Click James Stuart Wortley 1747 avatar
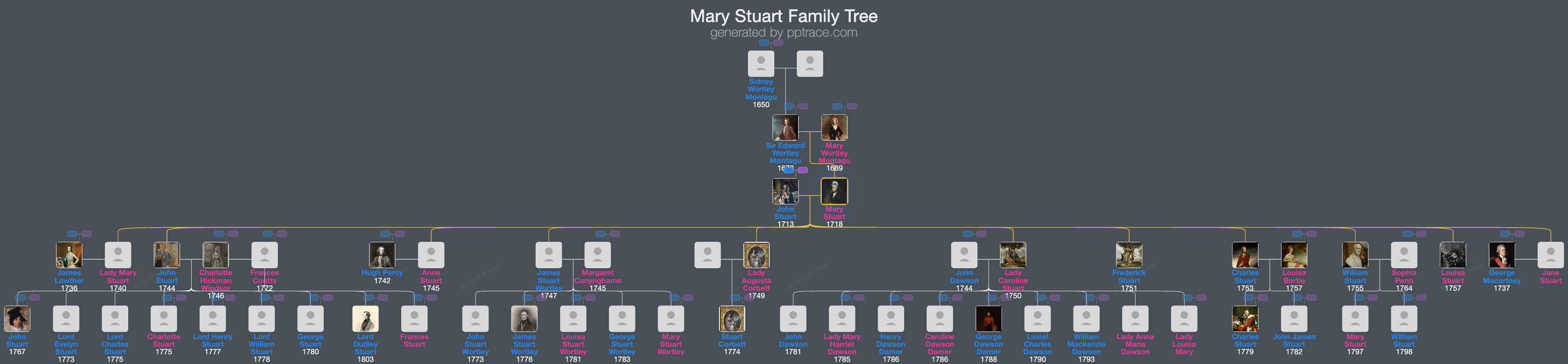 point(549,255)
